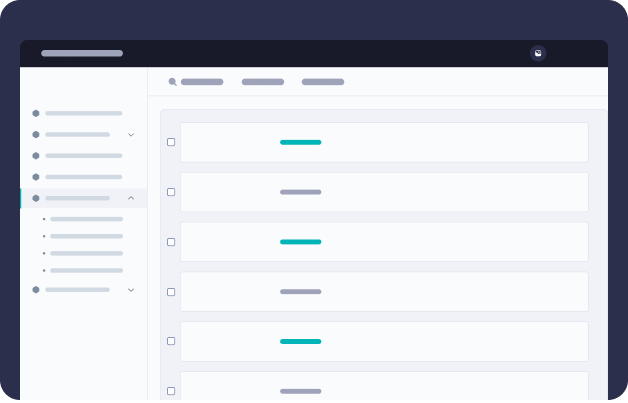Viewport: 628px width, 403px height.
Task: Expand the second sidebar item using its chevron
Action: 131,134
